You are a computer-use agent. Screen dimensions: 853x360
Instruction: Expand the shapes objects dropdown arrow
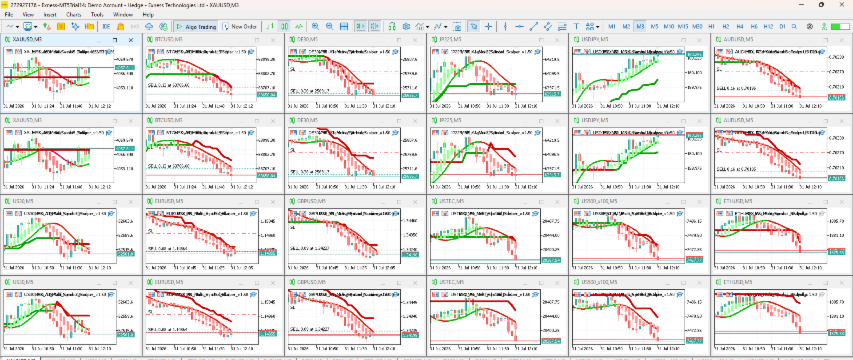[597, 26]
